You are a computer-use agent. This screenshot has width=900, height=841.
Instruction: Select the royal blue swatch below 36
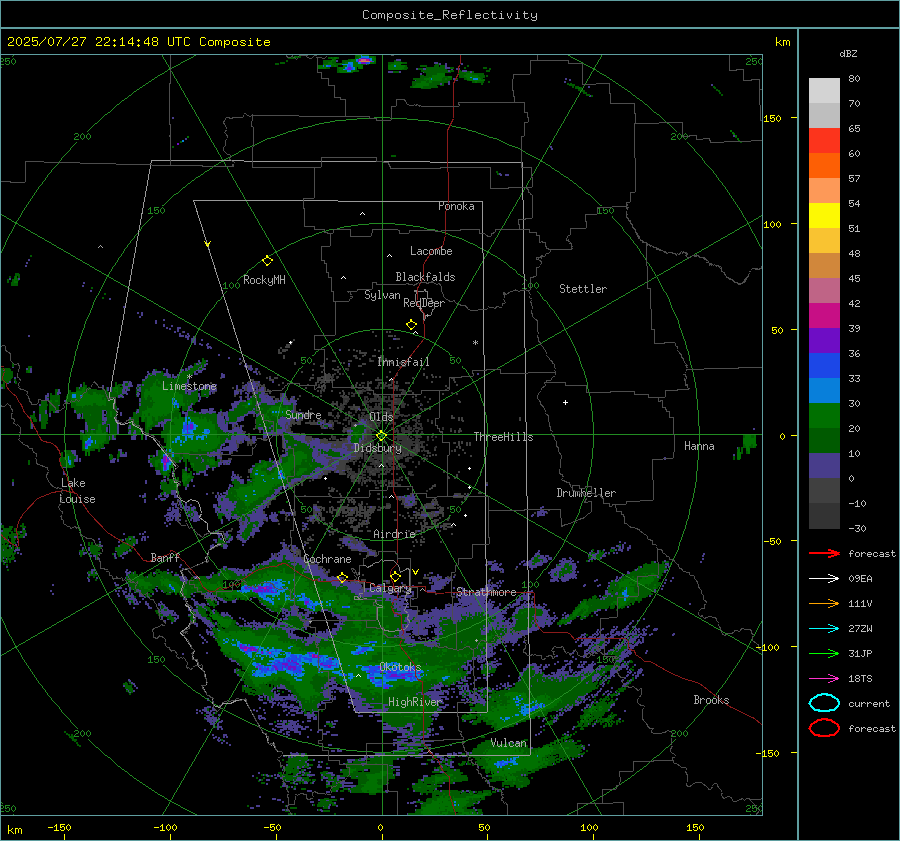pyautogui.click(x=824, y=366)
